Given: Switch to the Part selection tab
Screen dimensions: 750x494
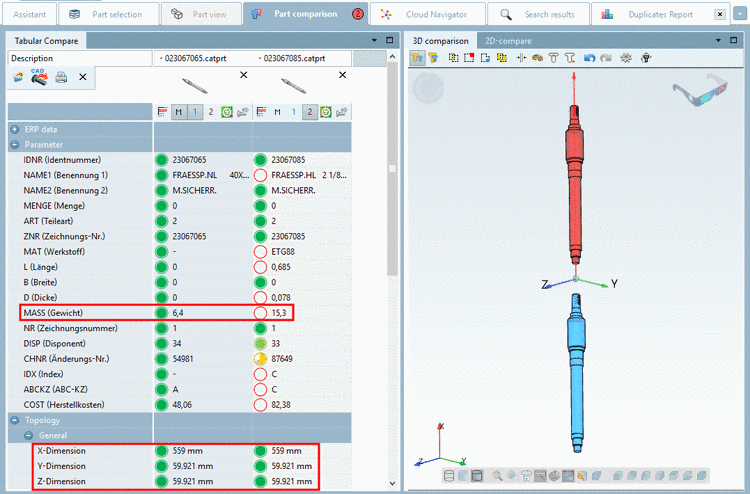Looking at the screenshot, I should pyautogui.click(x=109, y=14).
